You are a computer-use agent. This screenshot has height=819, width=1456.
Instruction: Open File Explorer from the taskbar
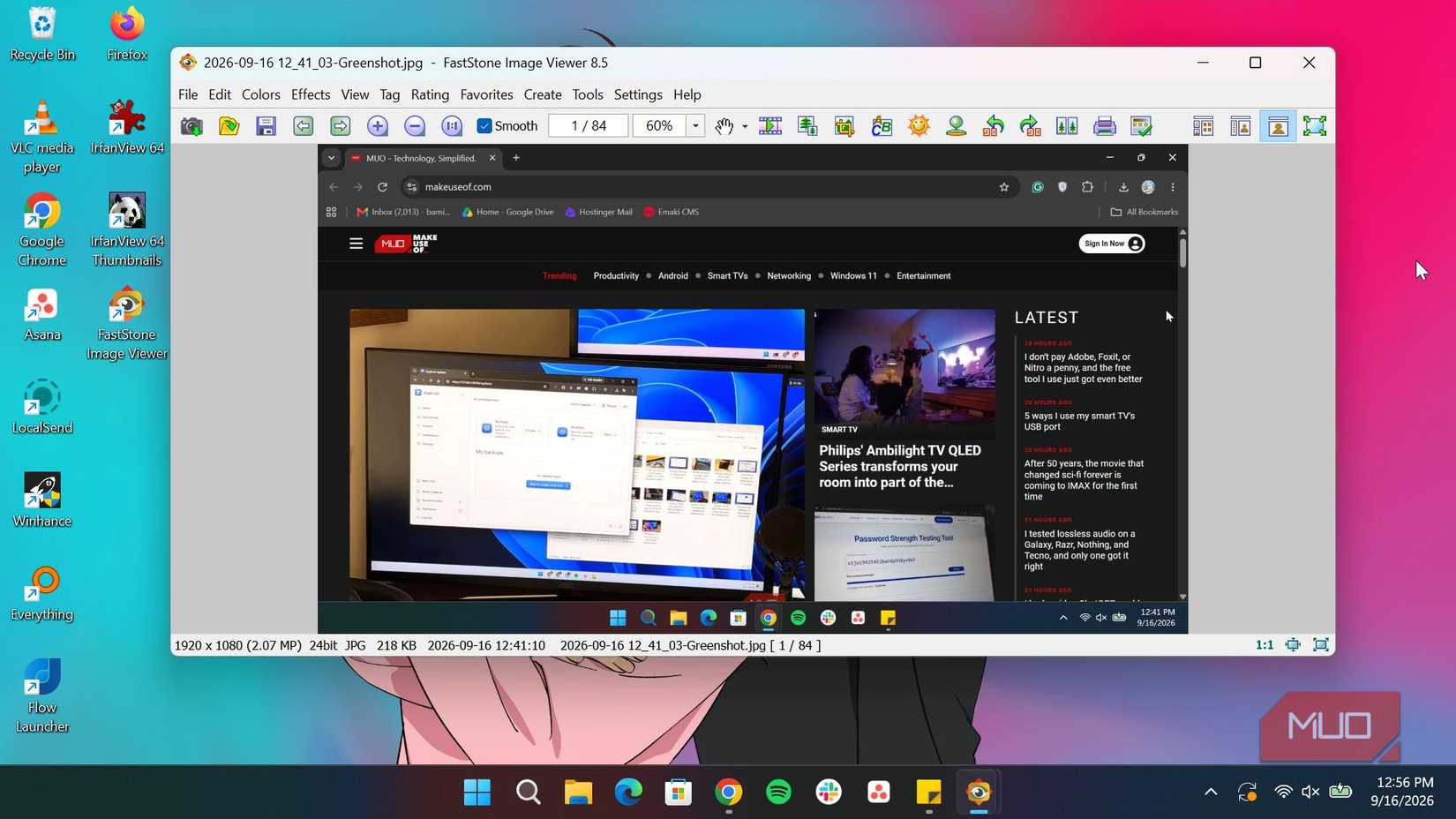point(578,793)
